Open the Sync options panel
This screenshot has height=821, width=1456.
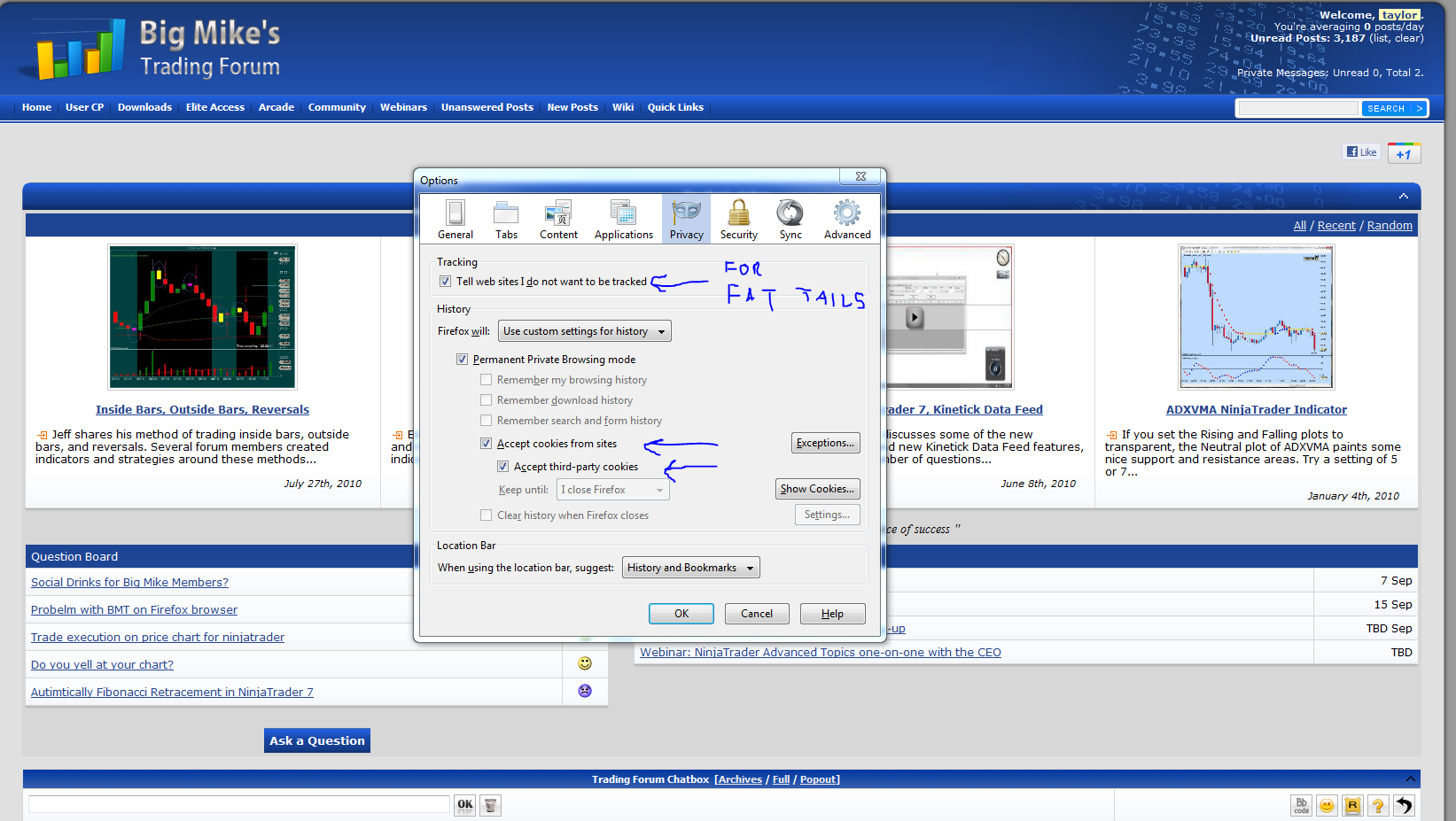click(x=790, y=219)
